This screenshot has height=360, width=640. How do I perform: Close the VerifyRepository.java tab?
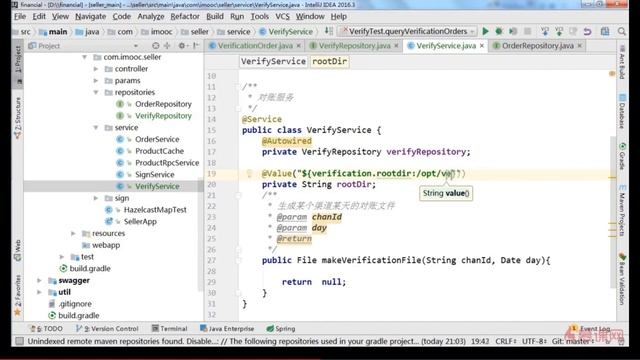(396, 46)
